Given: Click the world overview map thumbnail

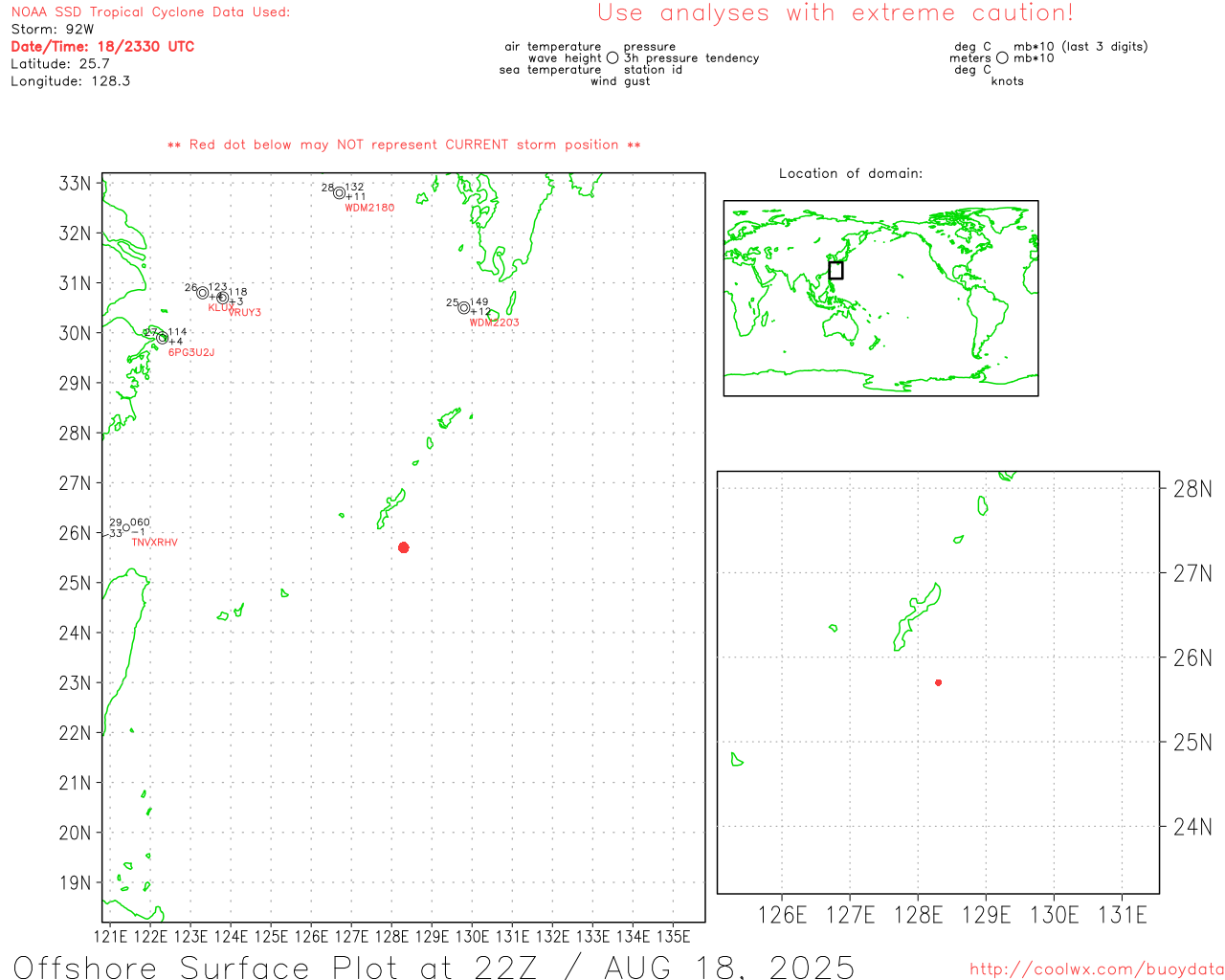Looking at the screenshot, I should click(x=880, y=299).
